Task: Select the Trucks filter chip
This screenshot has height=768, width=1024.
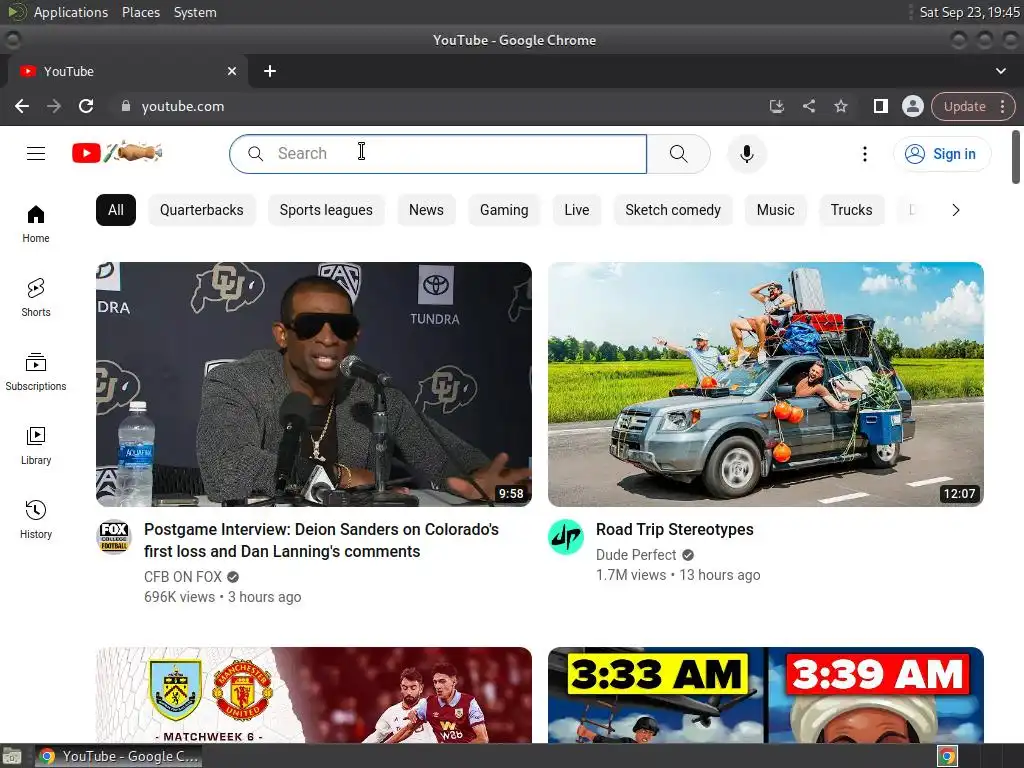Action: (851, 210)
